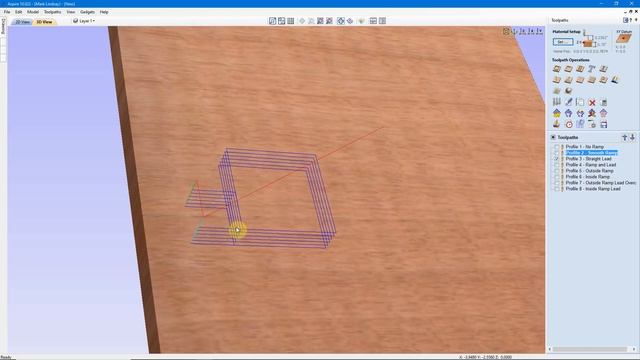Open the Edit menu

[19, 12]
